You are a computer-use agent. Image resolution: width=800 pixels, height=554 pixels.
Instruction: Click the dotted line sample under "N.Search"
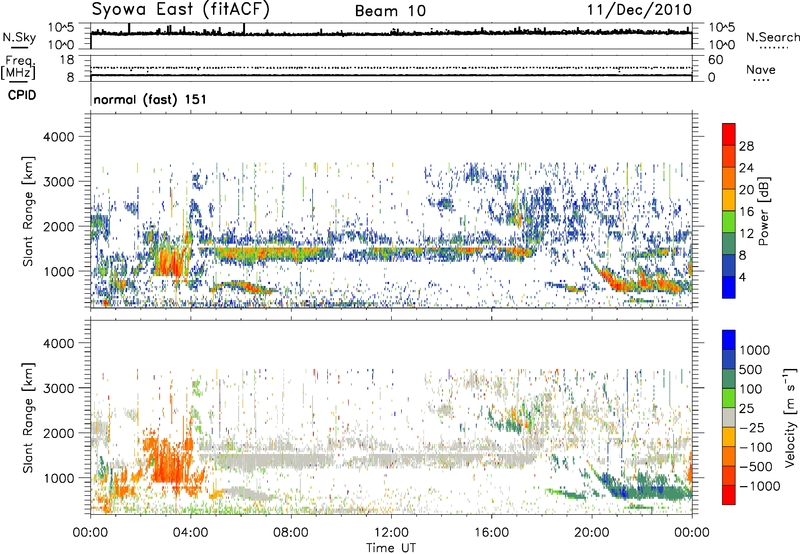pyautogui.click(x=773, y=48)
